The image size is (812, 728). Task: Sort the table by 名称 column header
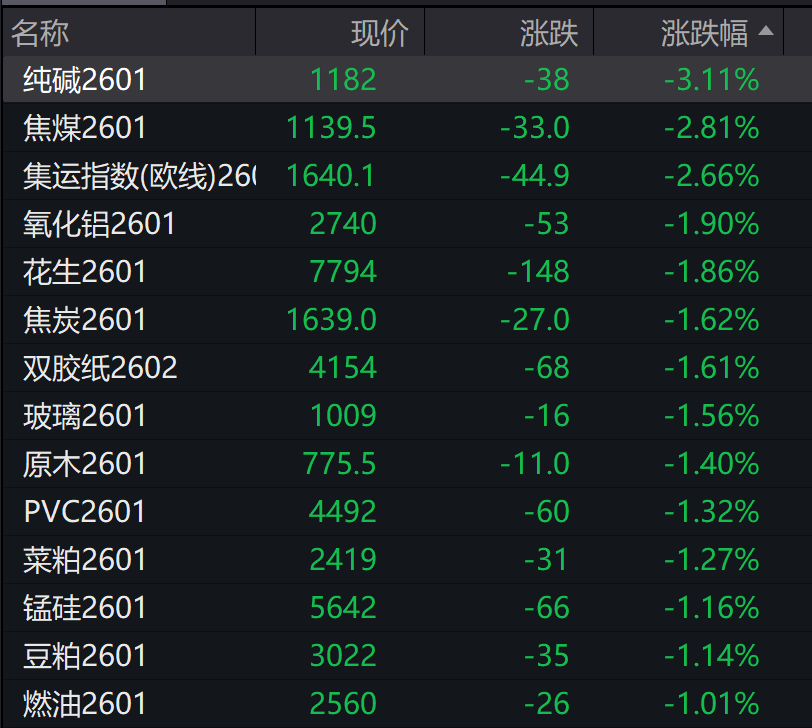tap(40, 33)
